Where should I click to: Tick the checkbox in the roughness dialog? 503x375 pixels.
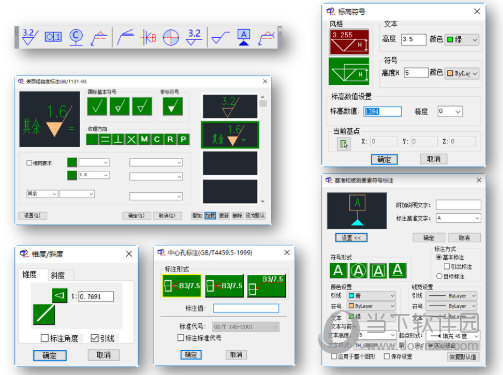pos(29,163)
